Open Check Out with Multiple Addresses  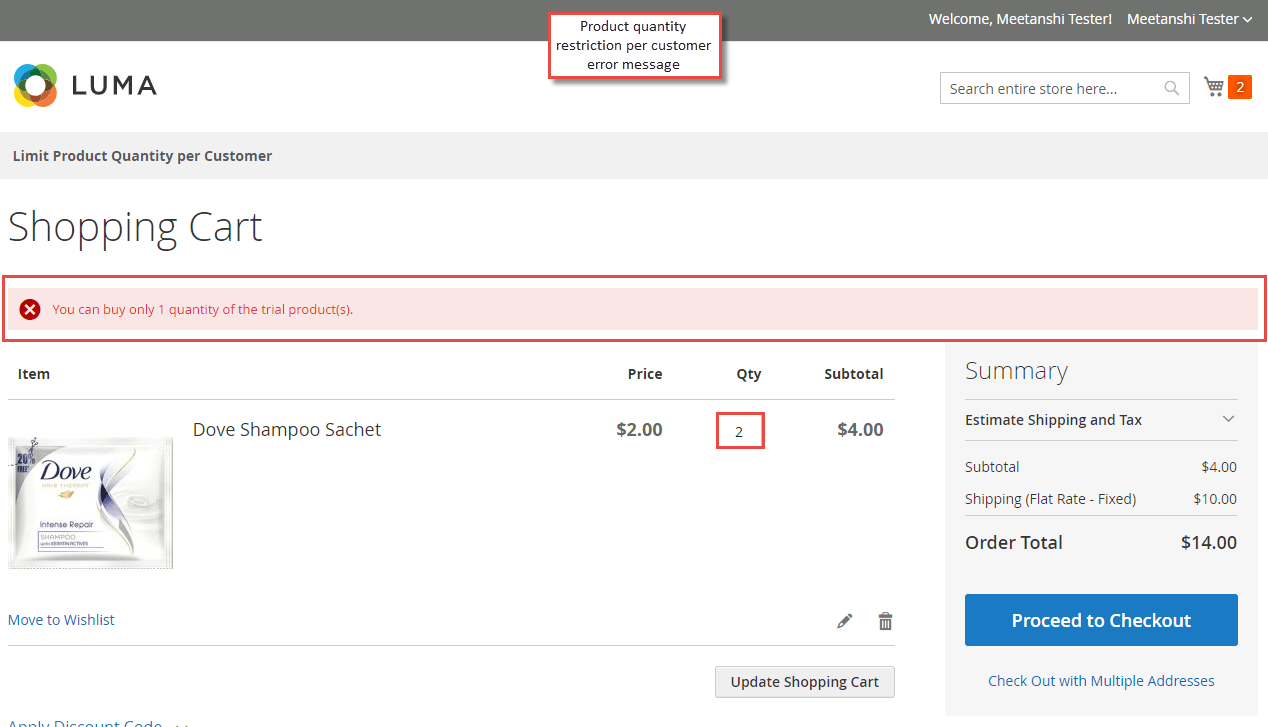(x=1100, y=680)
